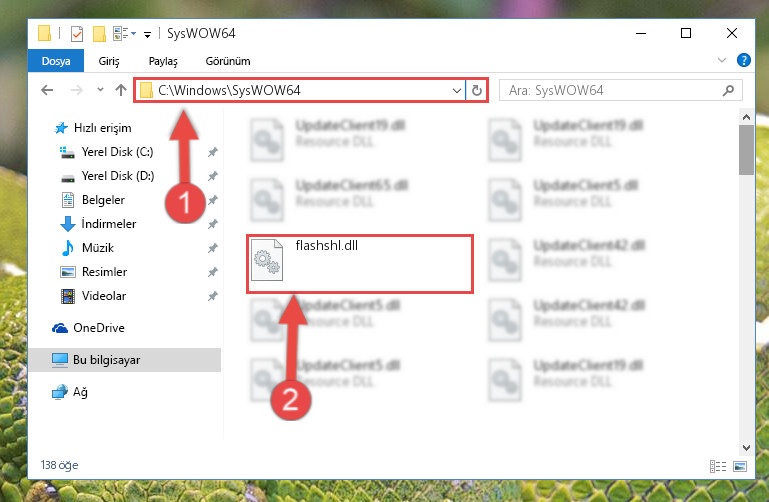Switch to the Görünüm tab
Image resolution: width=769 pixels, height=502 pixels.
[228, 61]
